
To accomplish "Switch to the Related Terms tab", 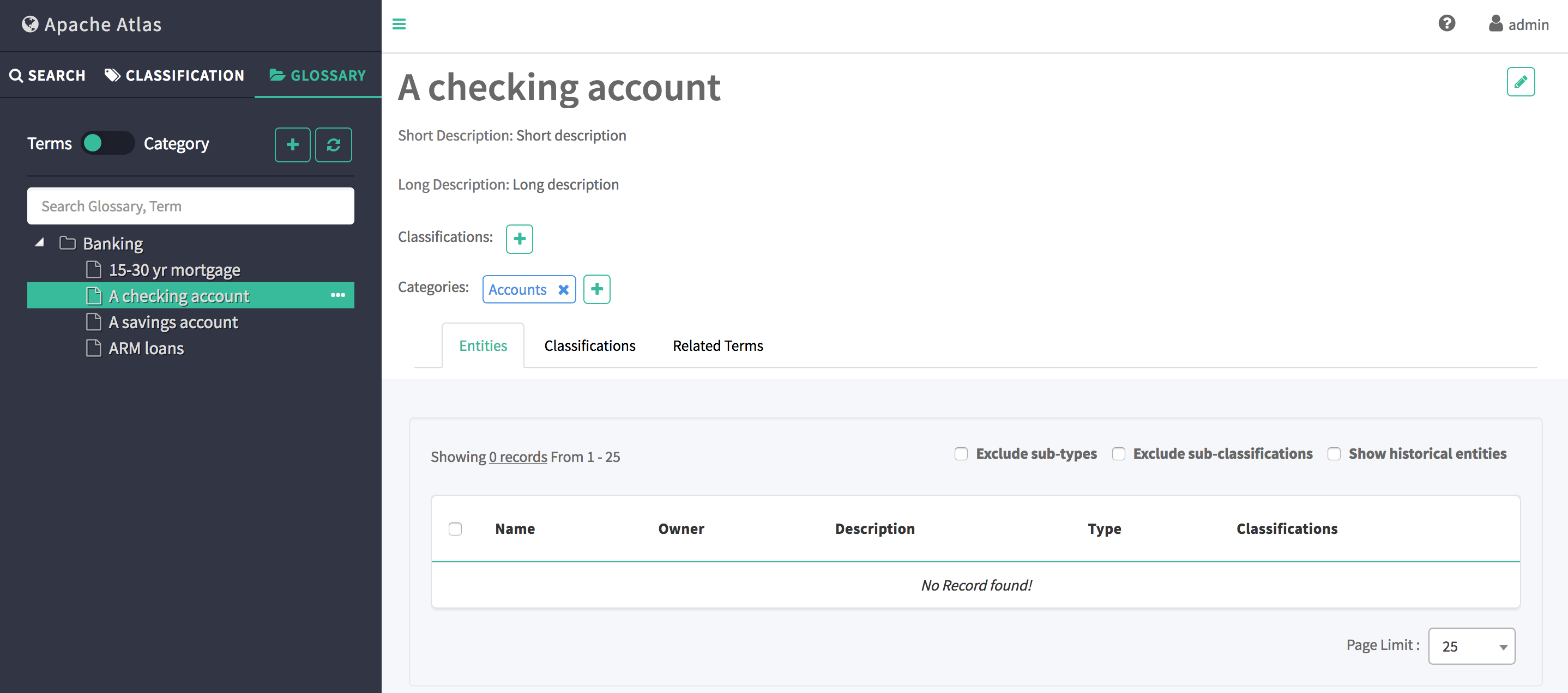I will pos(717,345).
